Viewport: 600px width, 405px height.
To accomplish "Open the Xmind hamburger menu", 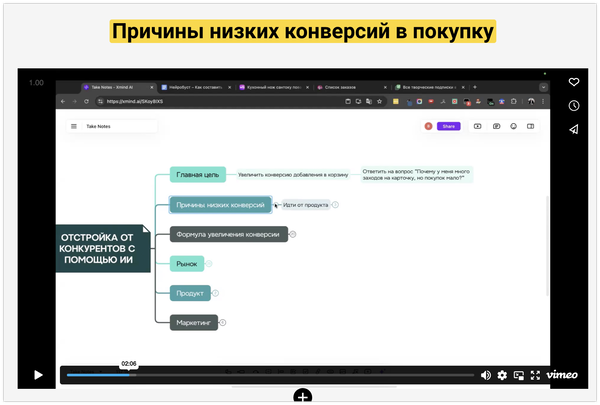I will coord(73,126).
